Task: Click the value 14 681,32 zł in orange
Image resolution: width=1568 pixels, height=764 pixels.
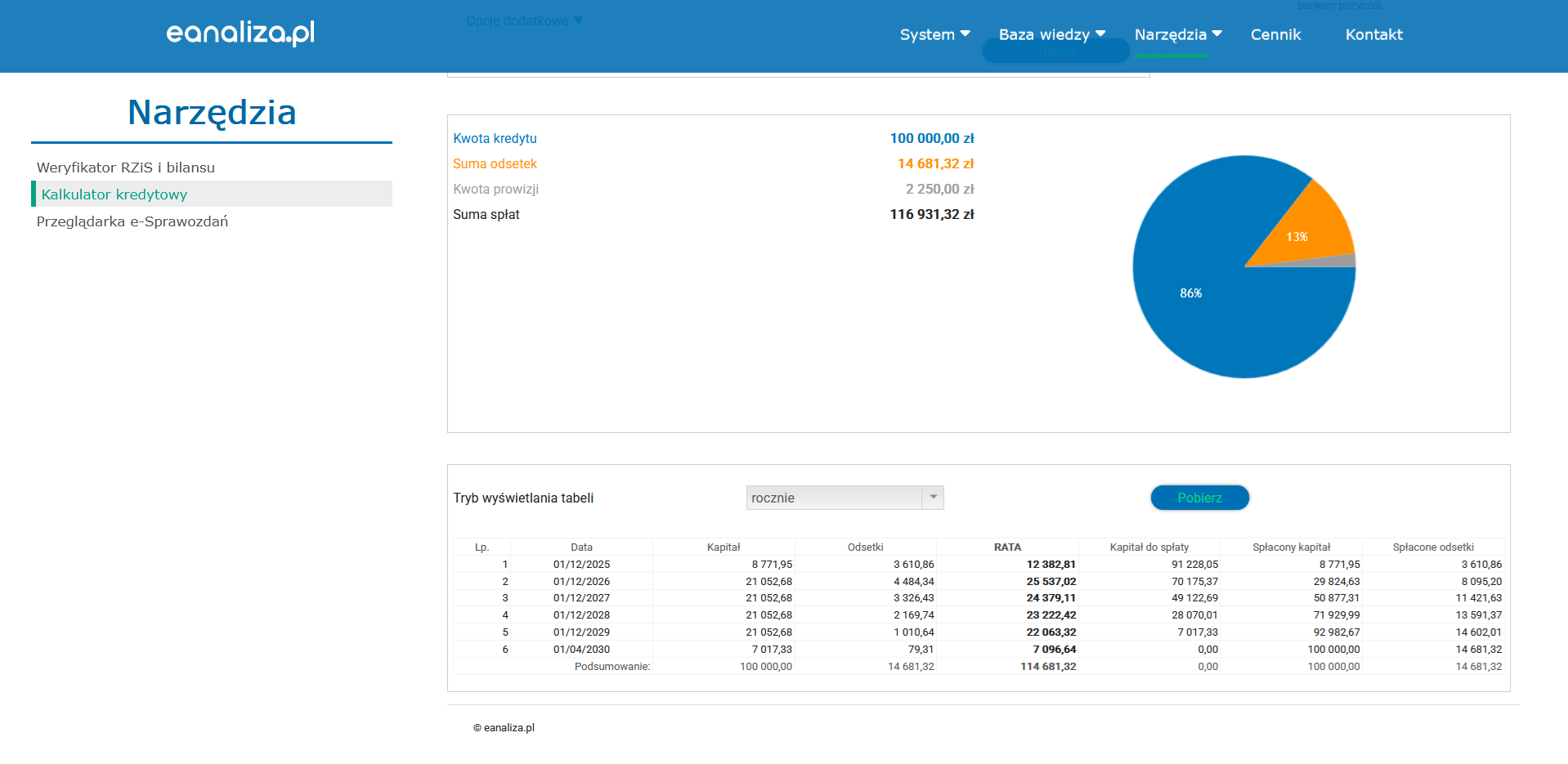Action: pos(936,163)
